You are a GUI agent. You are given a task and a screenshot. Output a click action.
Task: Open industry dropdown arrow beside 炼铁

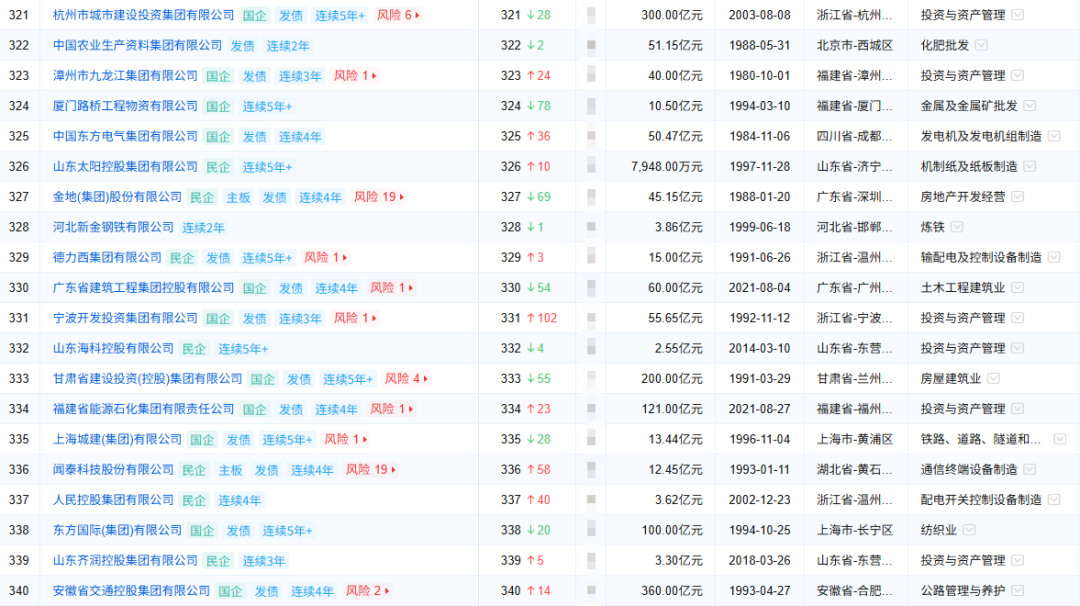pyautogui.click(x=957, y=227)
